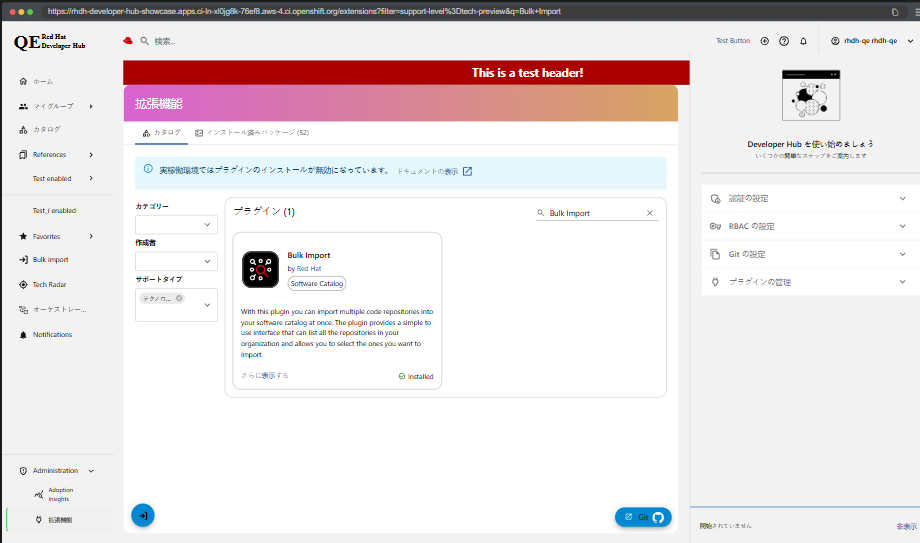Open the ドキュメントの表示 link
920x543 pixels.
tap(428, 171)
